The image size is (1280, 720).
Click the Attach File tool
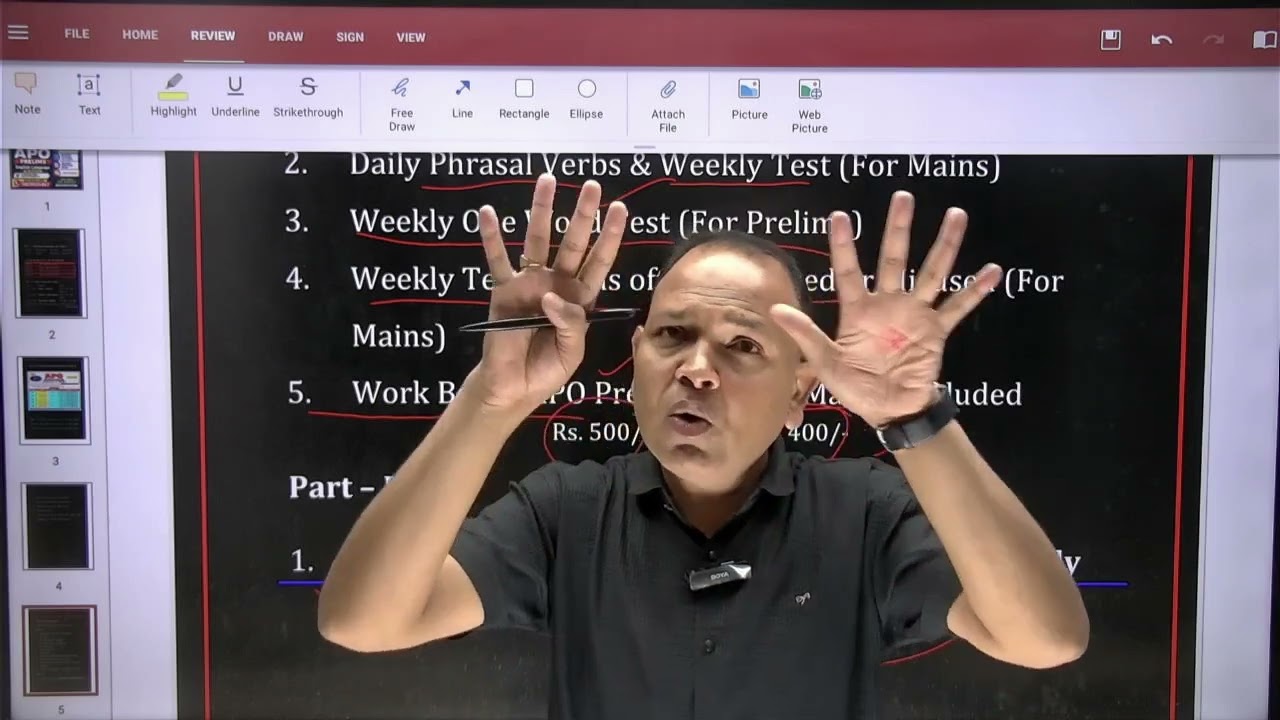click(x=668, y=106)
